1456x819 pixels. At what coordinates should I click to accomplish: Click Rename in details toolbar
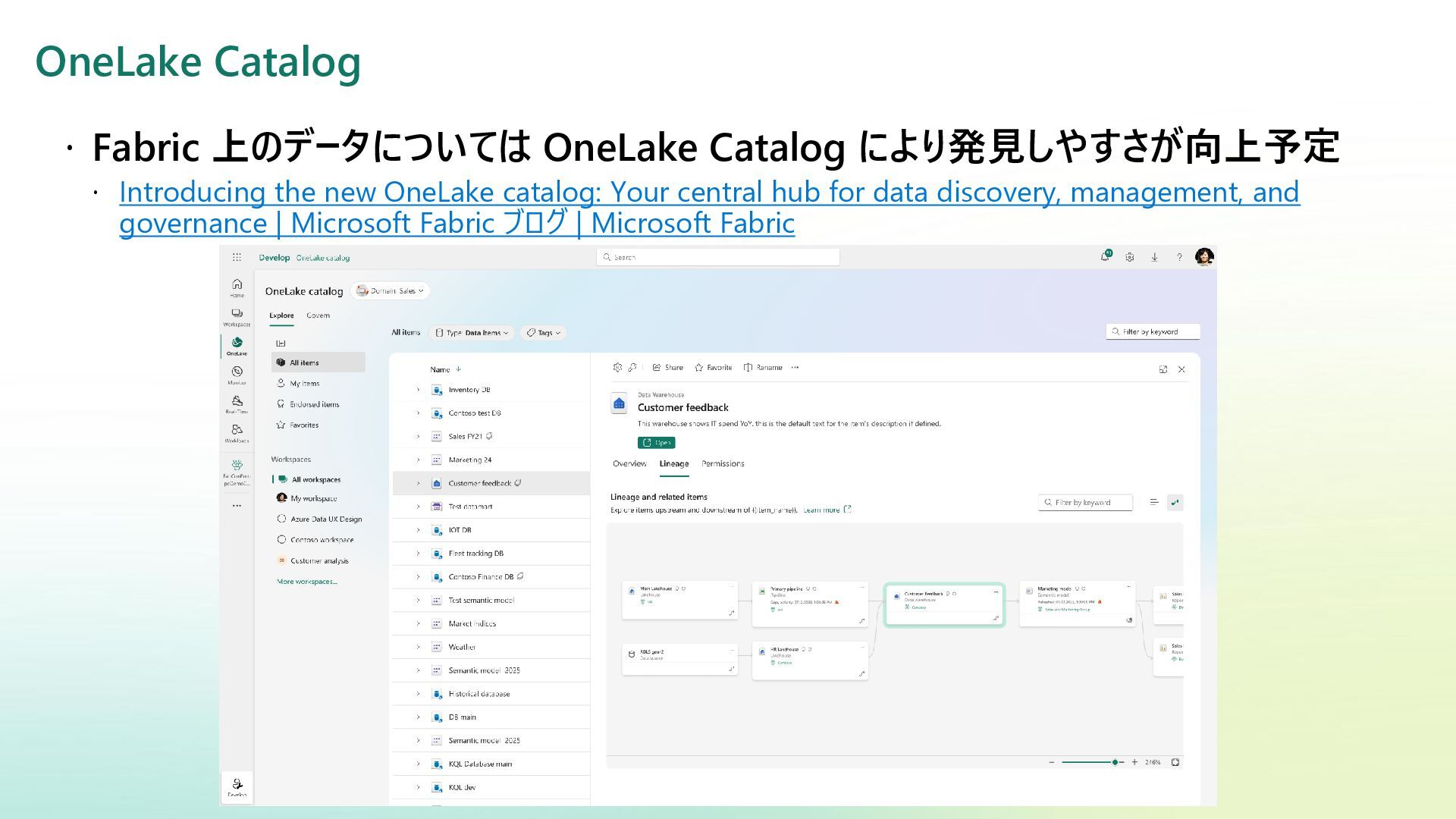click(x=763, y=367)
